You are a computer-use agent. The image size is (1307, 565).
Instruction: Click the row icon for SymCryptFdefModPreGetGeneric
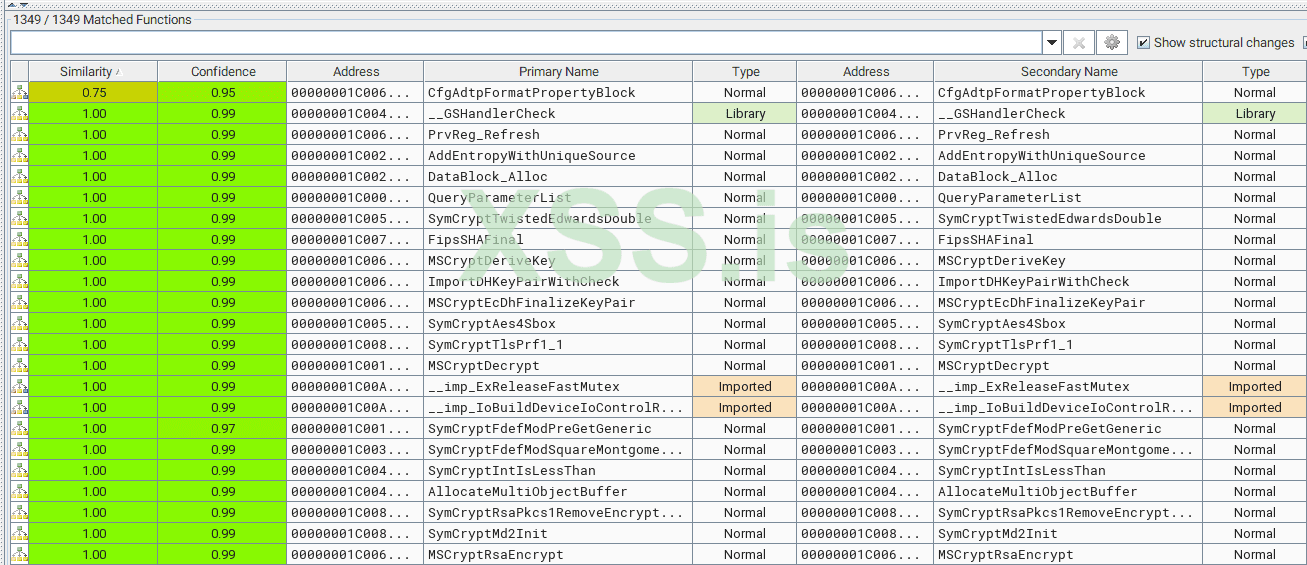[x=19, y=429]
